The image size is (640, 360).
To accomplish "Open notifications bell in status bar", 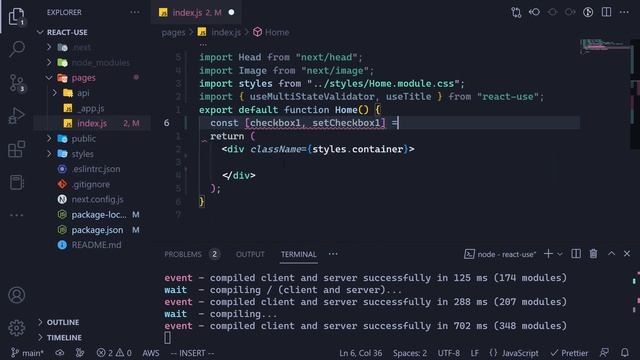I will [x=624, y=353].
